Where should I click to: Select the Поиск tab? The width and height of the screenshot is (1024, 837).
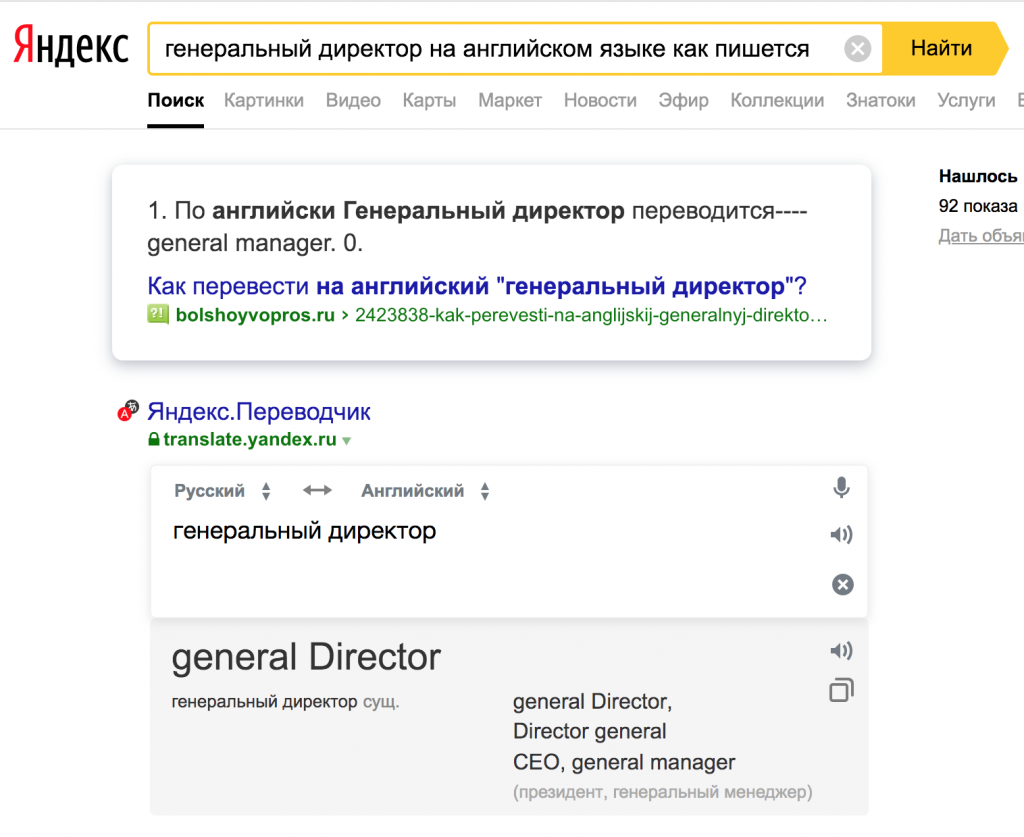tap(176, 100)
